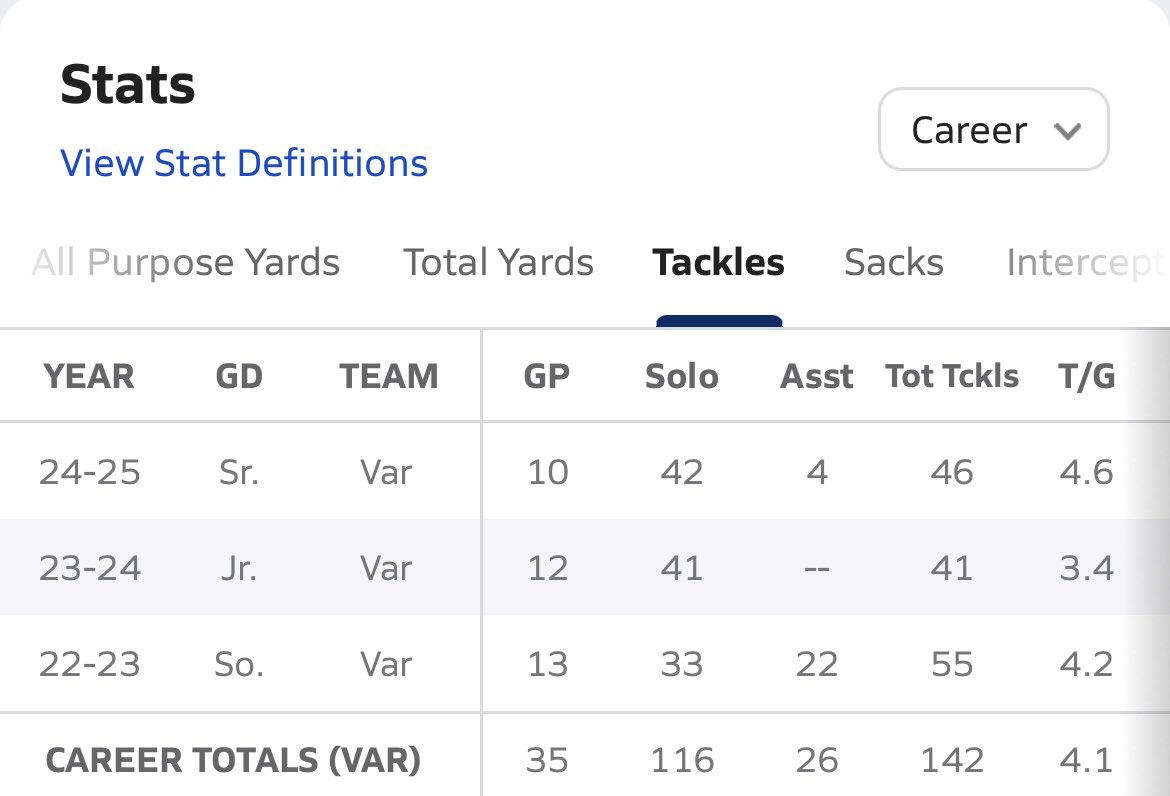The height and width of the screenshot is (796, 1170).
Task: Sort by Asst column header
Action: click(817, 376)
